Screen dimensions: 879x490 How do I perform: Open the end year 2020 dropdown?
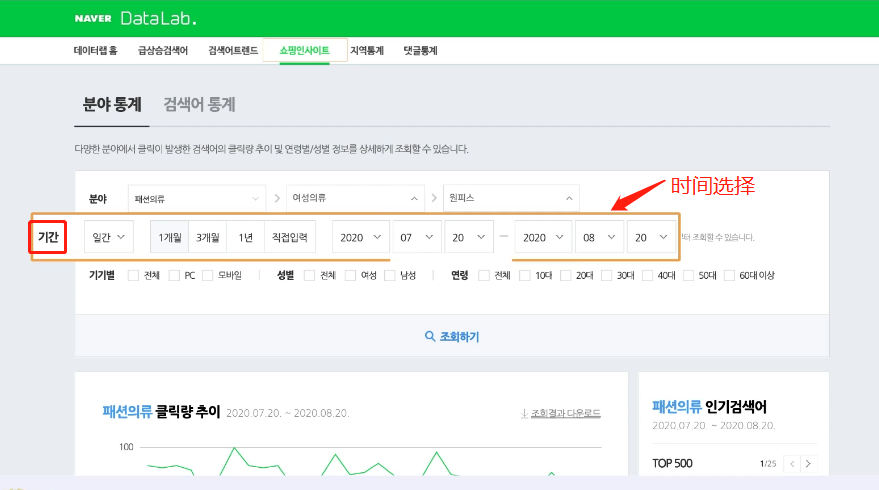[543, 237]
